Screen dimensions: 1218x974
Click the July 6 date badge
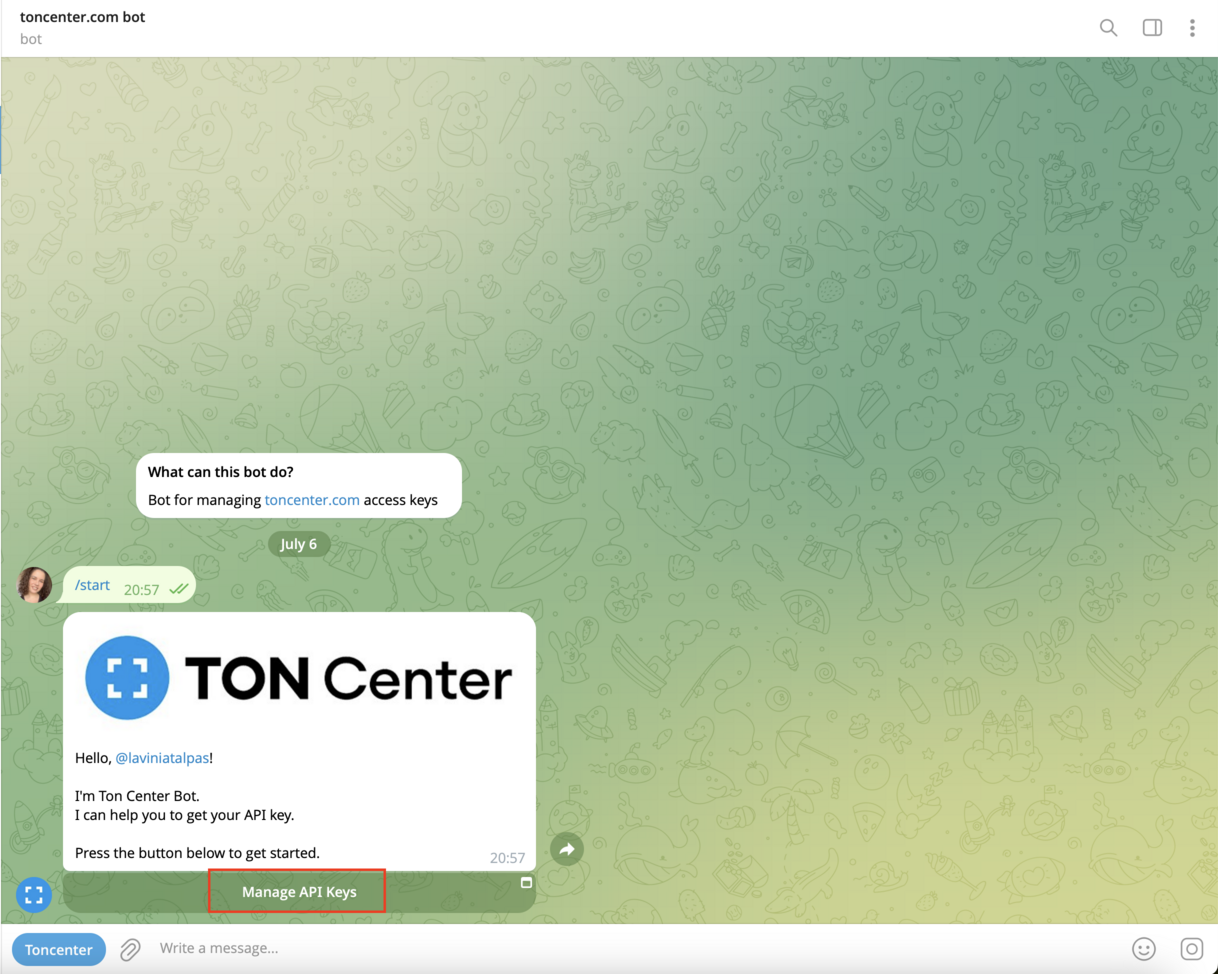tap(299, 544)
